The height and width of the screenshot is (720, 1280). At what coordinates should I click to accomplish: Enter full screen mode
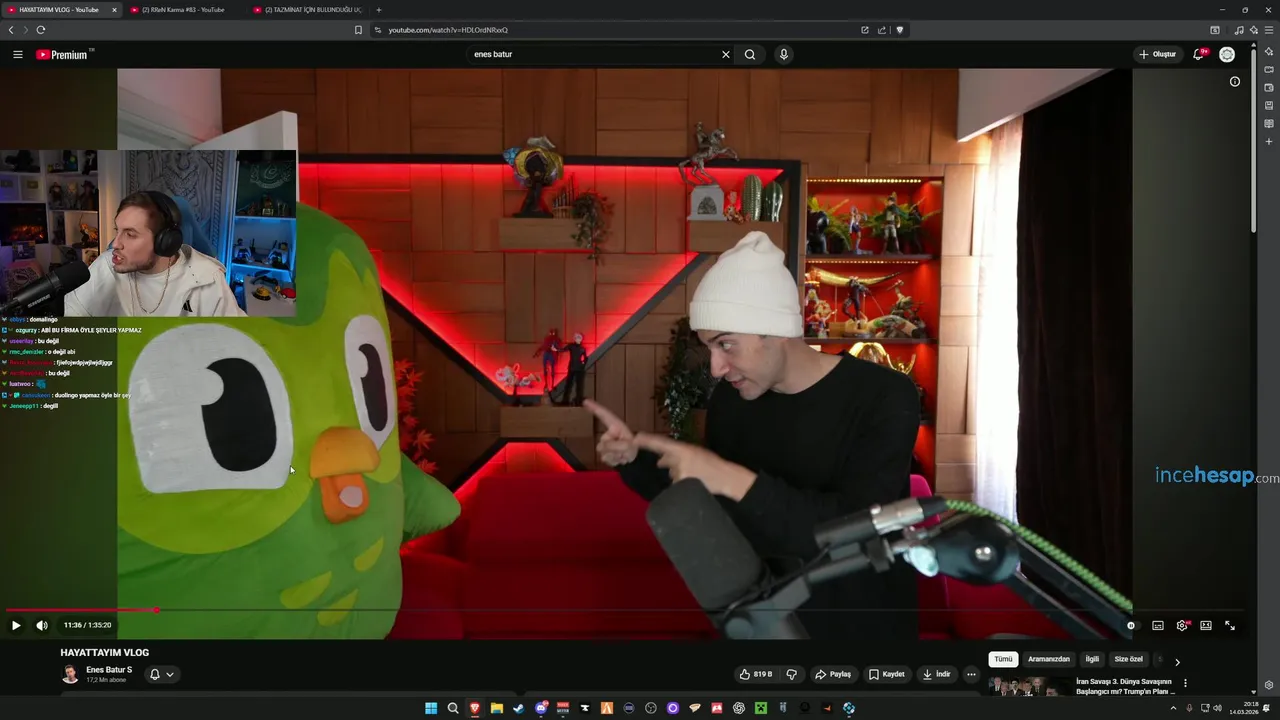[x=1230, y=625]
